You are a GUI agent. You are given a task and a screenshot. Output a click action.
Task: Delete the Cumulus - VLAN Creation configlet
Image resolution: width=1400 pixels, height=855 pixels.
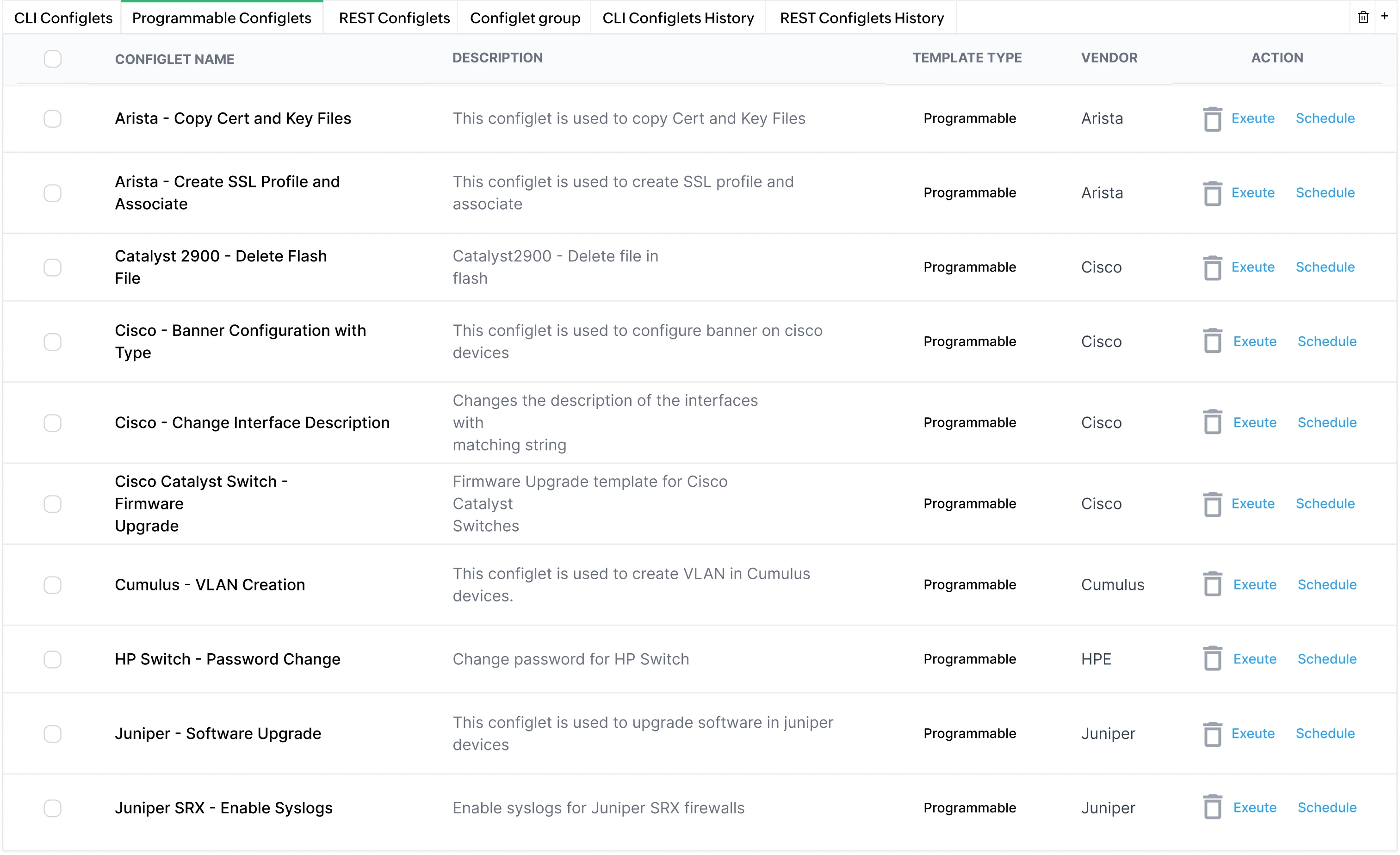1213,585
